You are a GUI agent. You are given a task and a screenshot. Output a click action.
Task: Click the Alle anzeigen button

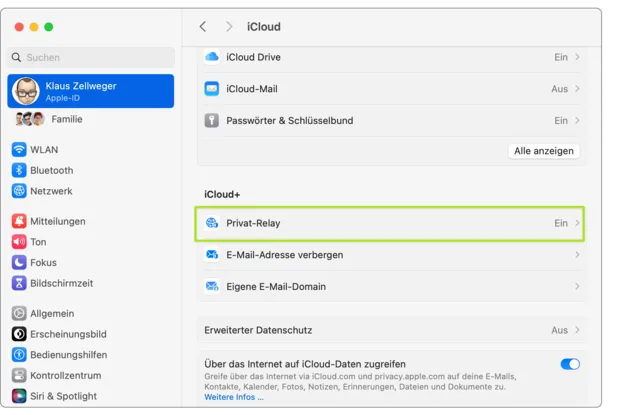544,151
